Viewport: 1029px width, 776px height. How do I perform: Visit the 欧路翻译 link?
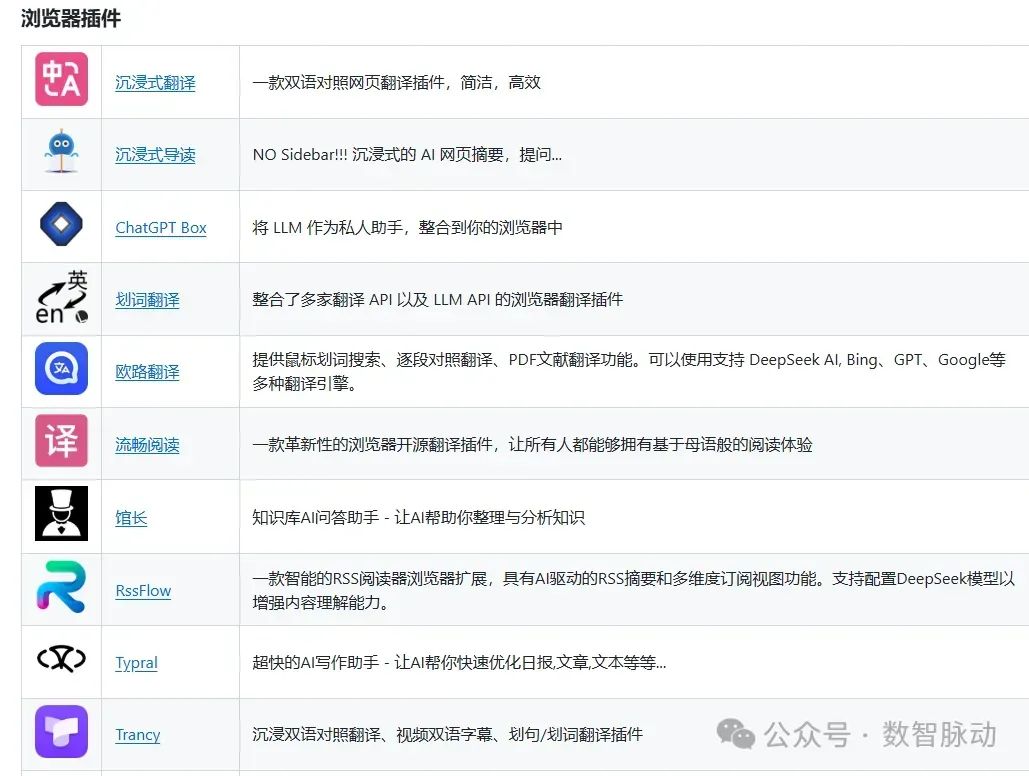[148, 372]
